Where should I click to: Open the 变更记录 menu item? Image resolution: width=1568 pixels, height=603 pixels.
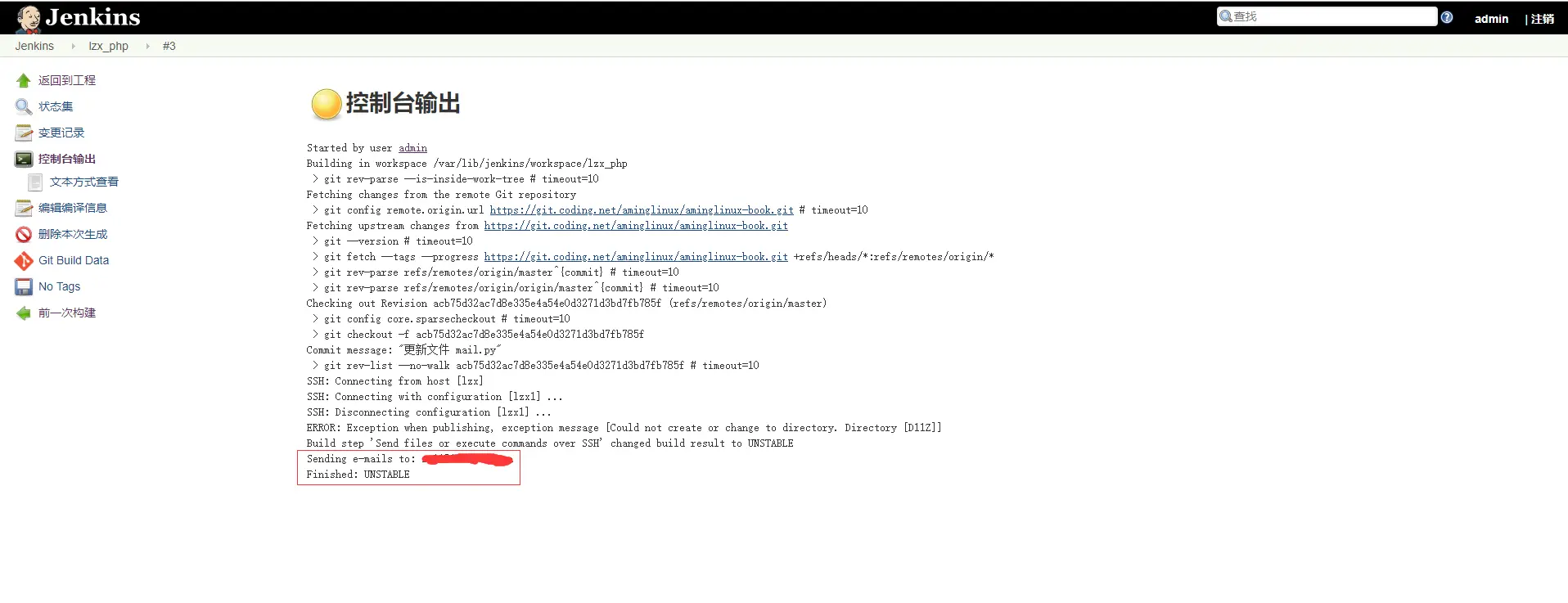(61, 133)
